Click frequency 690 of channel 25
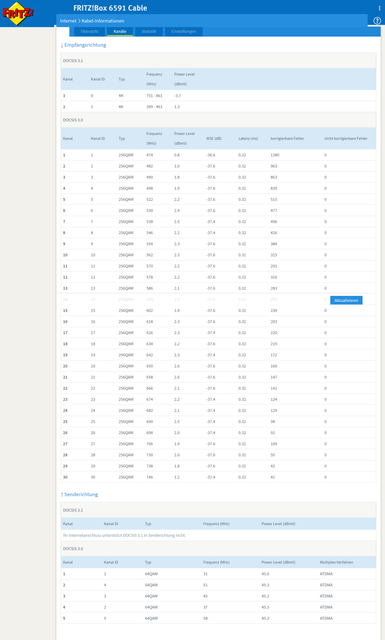385x640 pixels. [x=149, y=422]
